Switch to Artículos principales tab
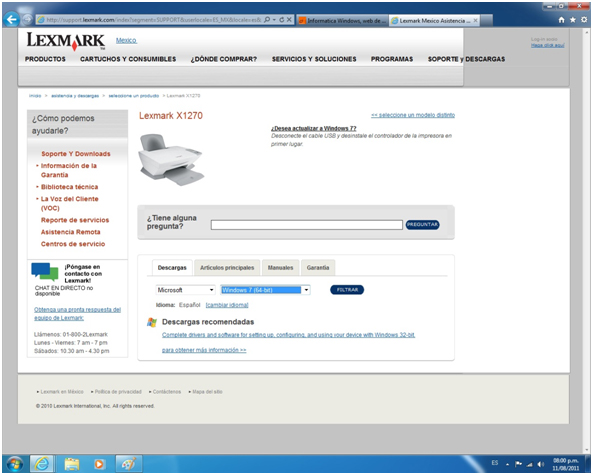The width and height of the screenshot is (593, 475). click(x=227, y=267)
